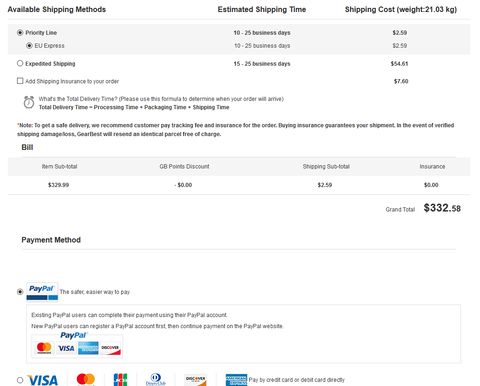
Task: Click the small VISA icon in PayPal box
Action: pos(66,348)
